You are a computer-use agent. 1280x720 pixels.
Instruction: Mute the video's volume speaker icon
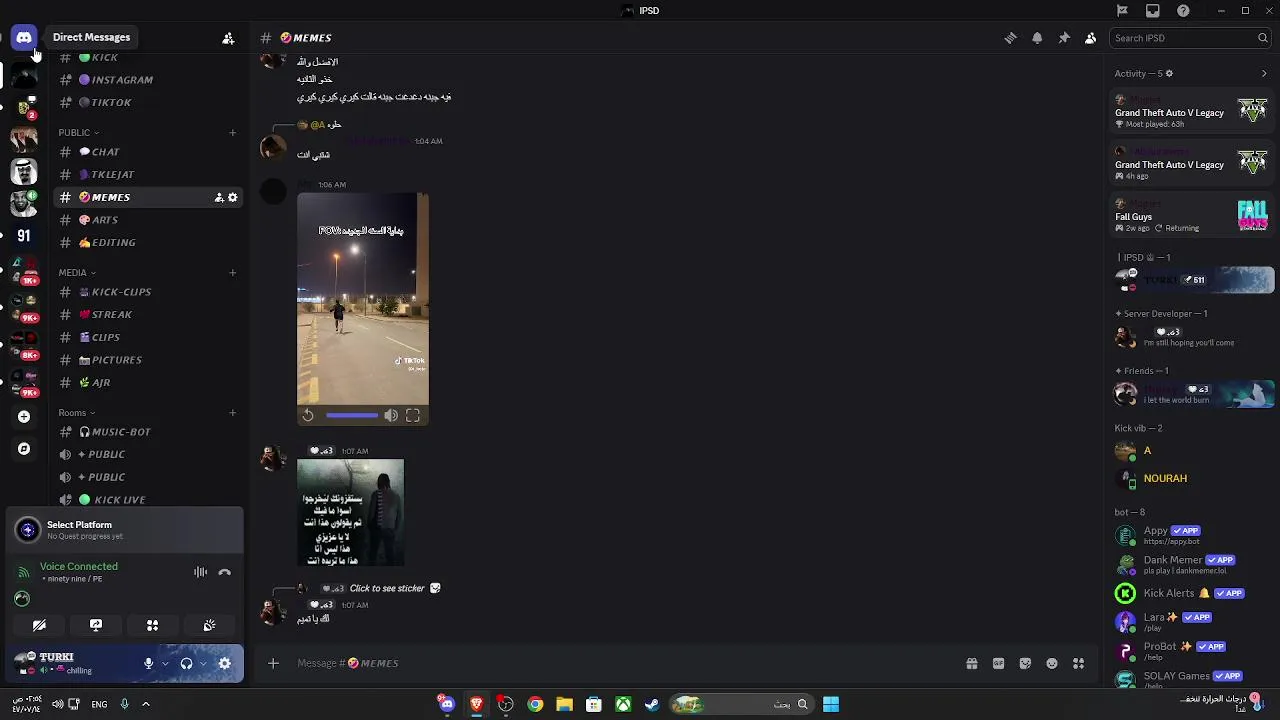click(x=391, y=415)
